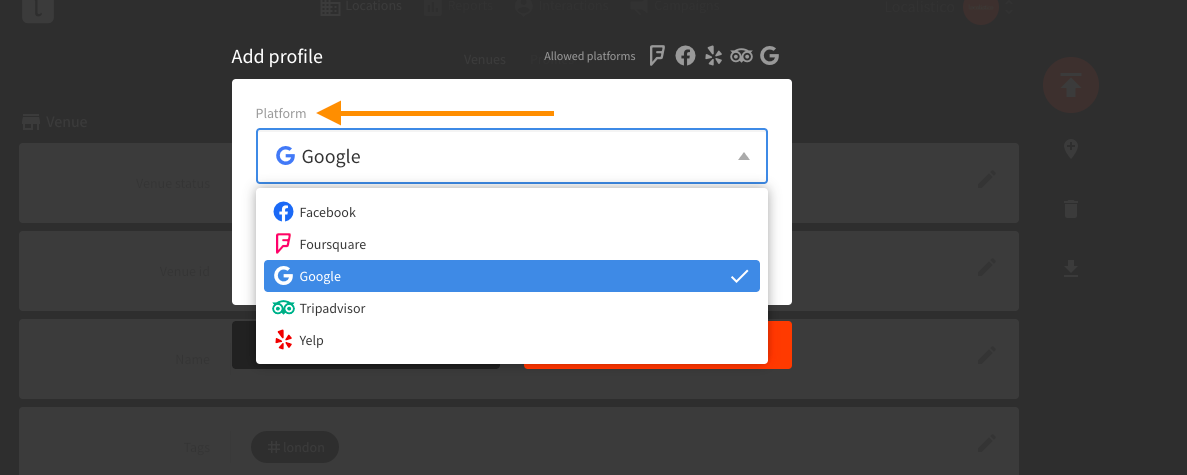
Task: Click the Foursquare allowed platform icon
Action: 657,55
